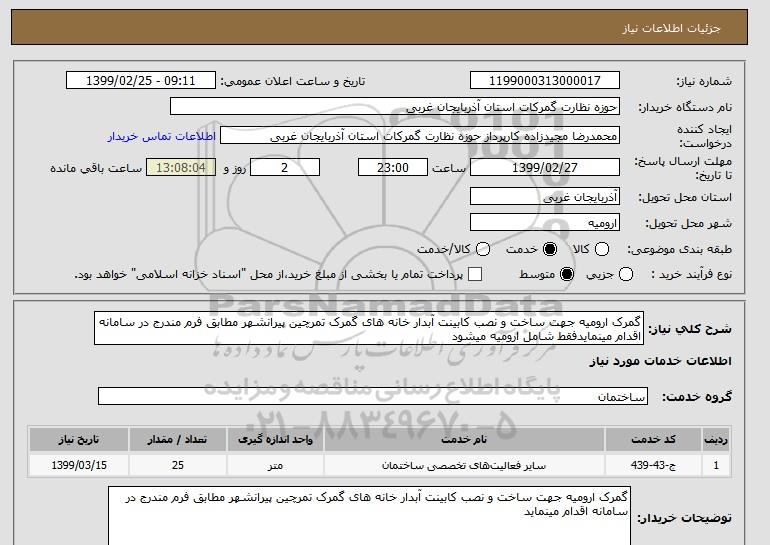Open the اطلاعات تماس خریدار link
This screenshot has height=545, width=770.
pyautogui.click(x=162, y=136)
